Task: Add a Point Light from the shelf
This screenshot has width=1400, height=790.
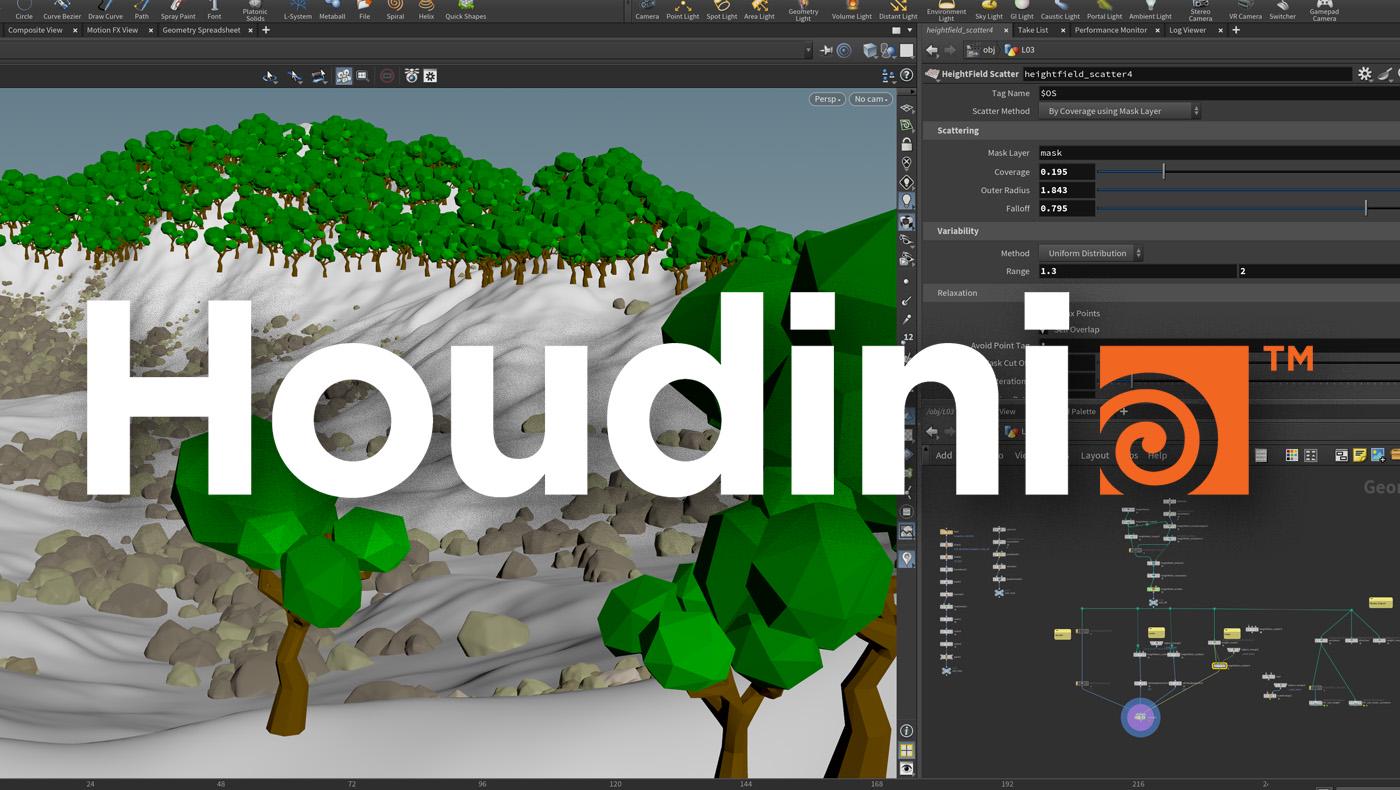Action: [683, 10]
